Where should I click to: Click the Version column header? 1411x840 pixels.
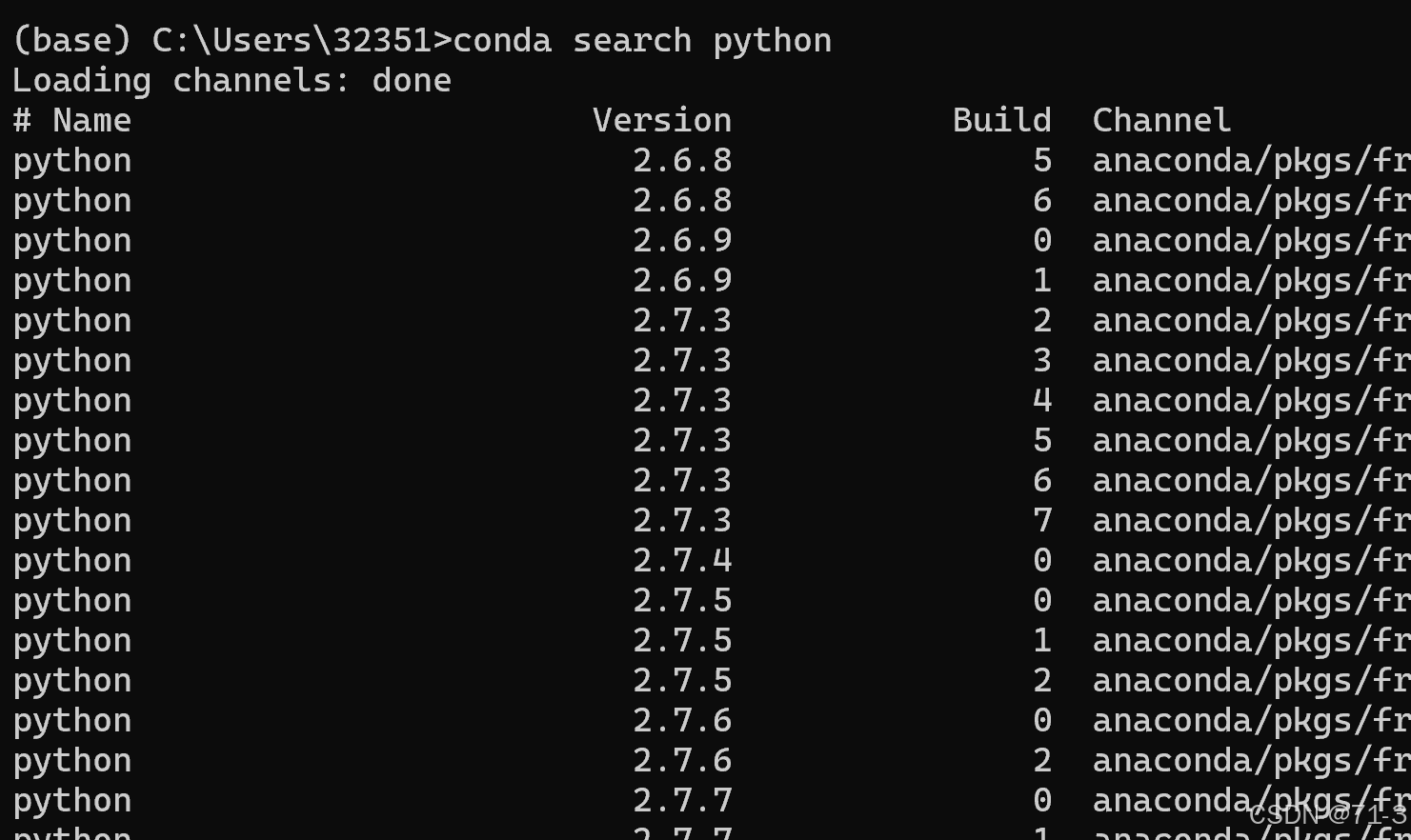[x=661, y=119]
